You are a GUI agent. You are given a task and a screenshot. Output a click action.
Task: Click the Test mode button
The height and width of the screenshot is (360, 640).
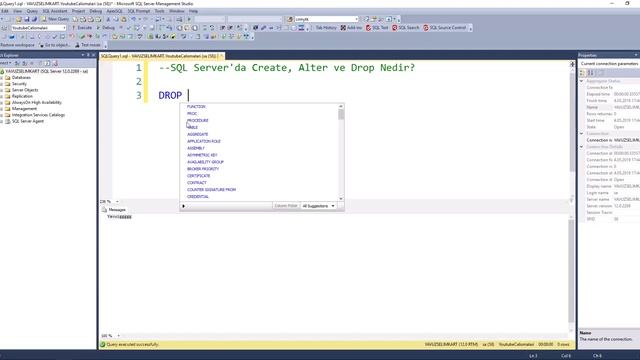click(x=88, y=45)
